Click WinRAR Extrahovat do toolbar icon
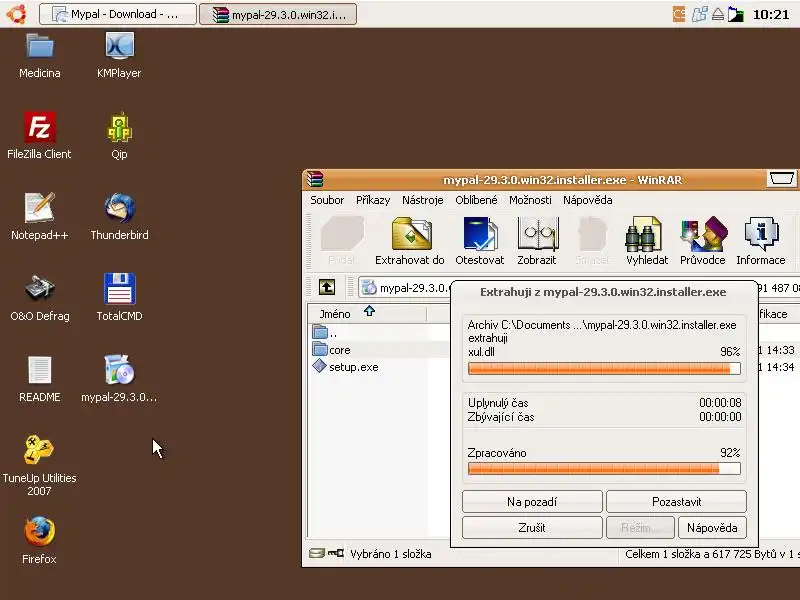Screen dimensions: 800x600 coord(410,241)
